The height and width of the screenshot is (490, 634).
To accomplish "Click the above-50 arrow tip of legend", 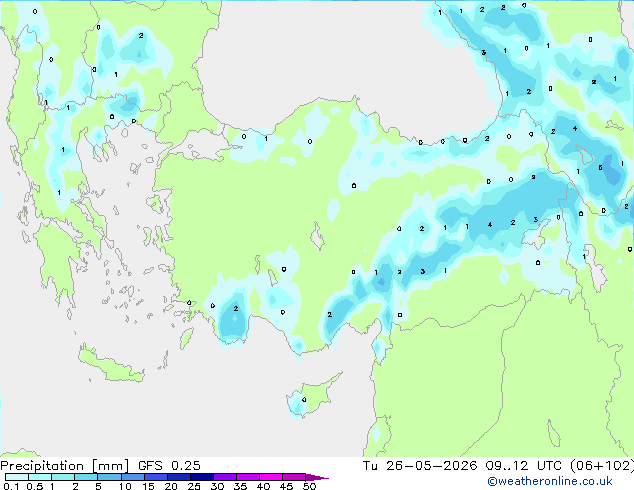I will (x=317, y=477).
